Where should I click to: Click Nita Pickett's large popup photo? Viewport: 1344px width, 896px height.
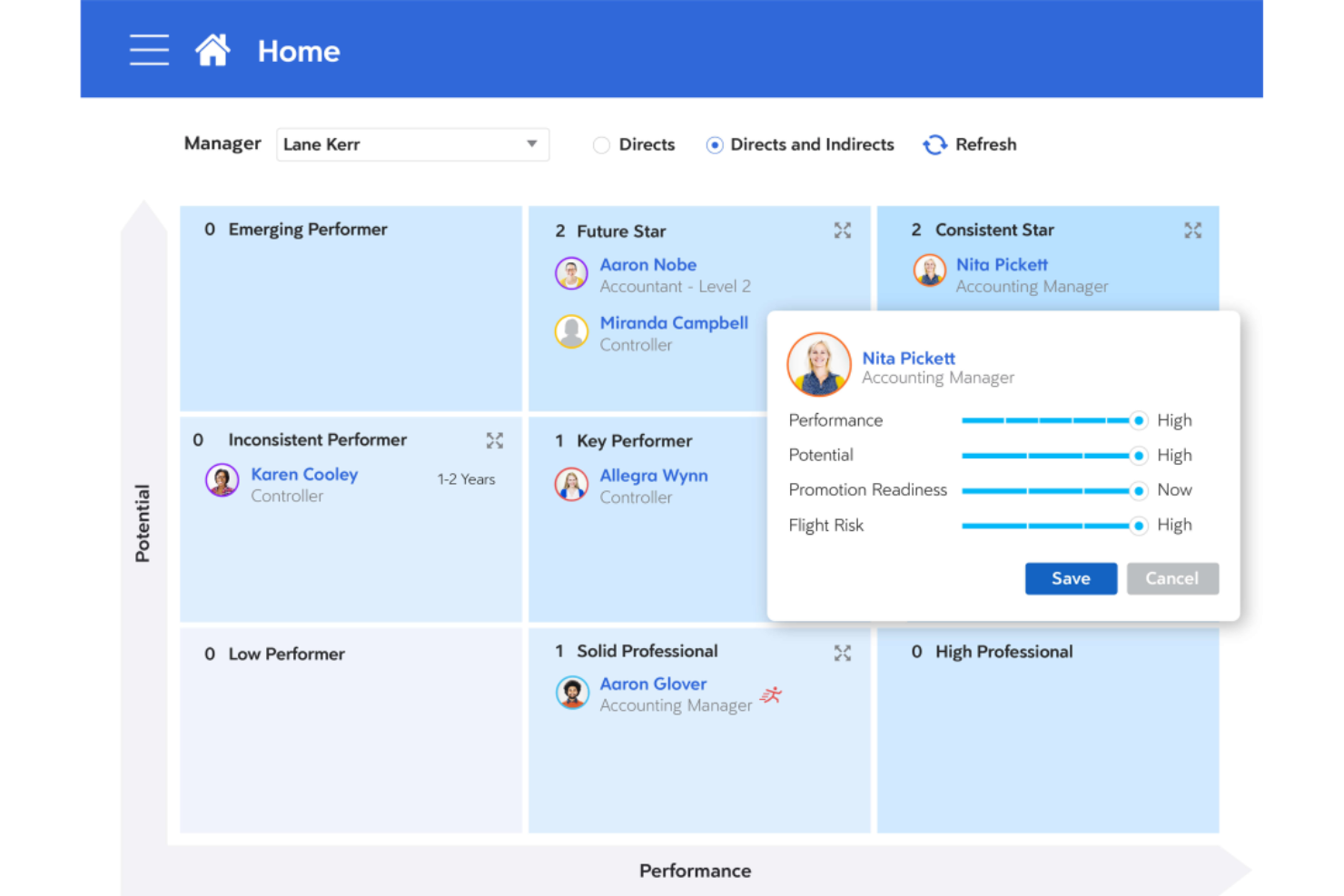click(819, 365)
